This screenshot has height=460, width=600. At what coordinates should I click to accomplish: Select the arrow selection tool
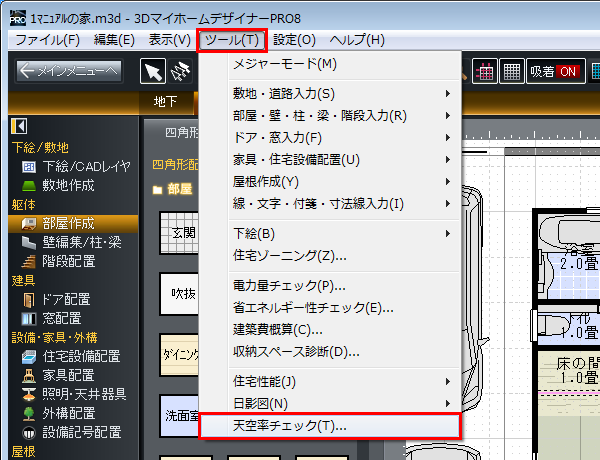coord(153,71)
